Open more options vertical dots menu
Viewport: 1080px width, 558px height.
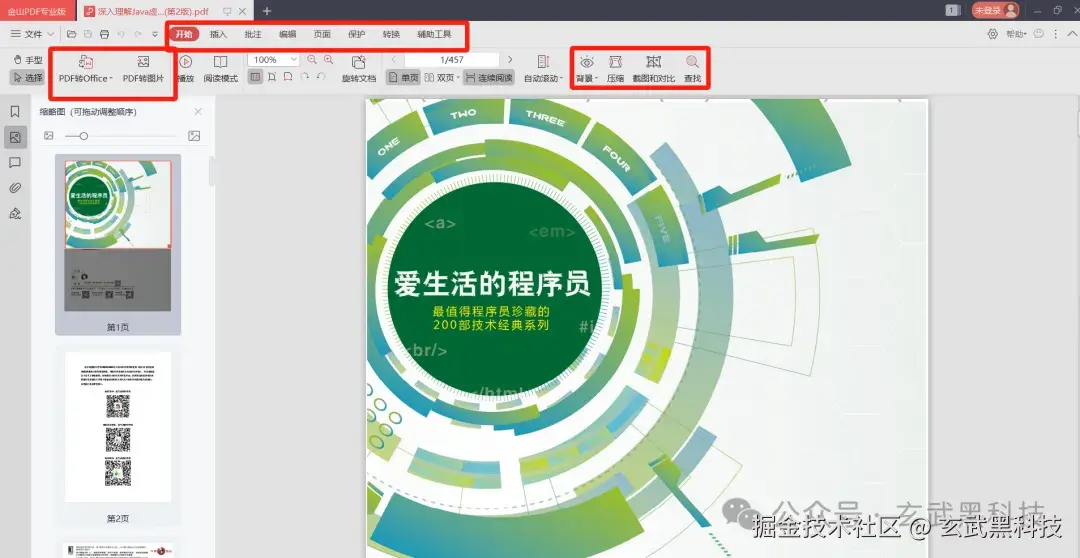(x=1056, y=34)
